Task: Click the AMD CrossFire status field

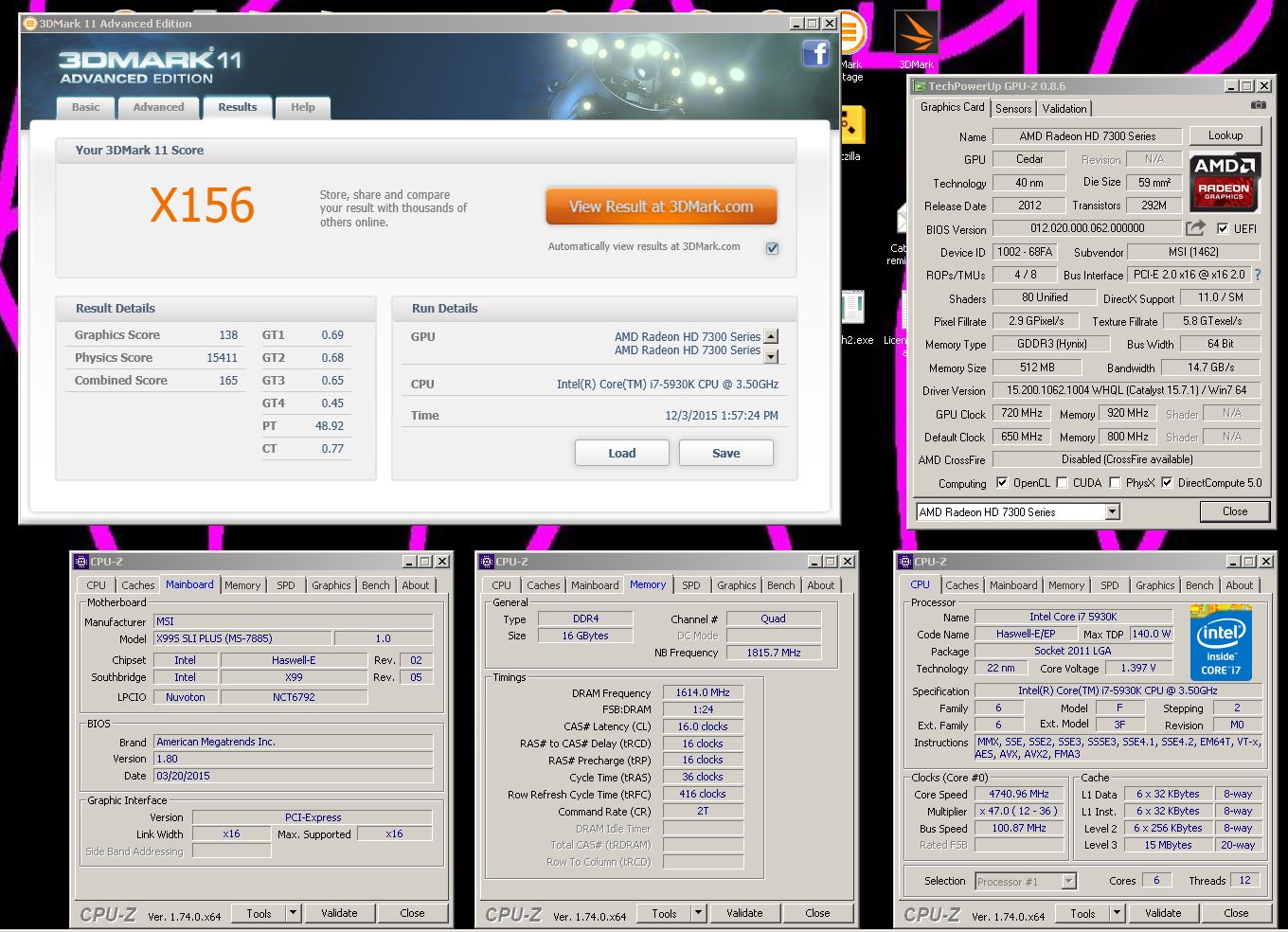Action: [1126, 459]
